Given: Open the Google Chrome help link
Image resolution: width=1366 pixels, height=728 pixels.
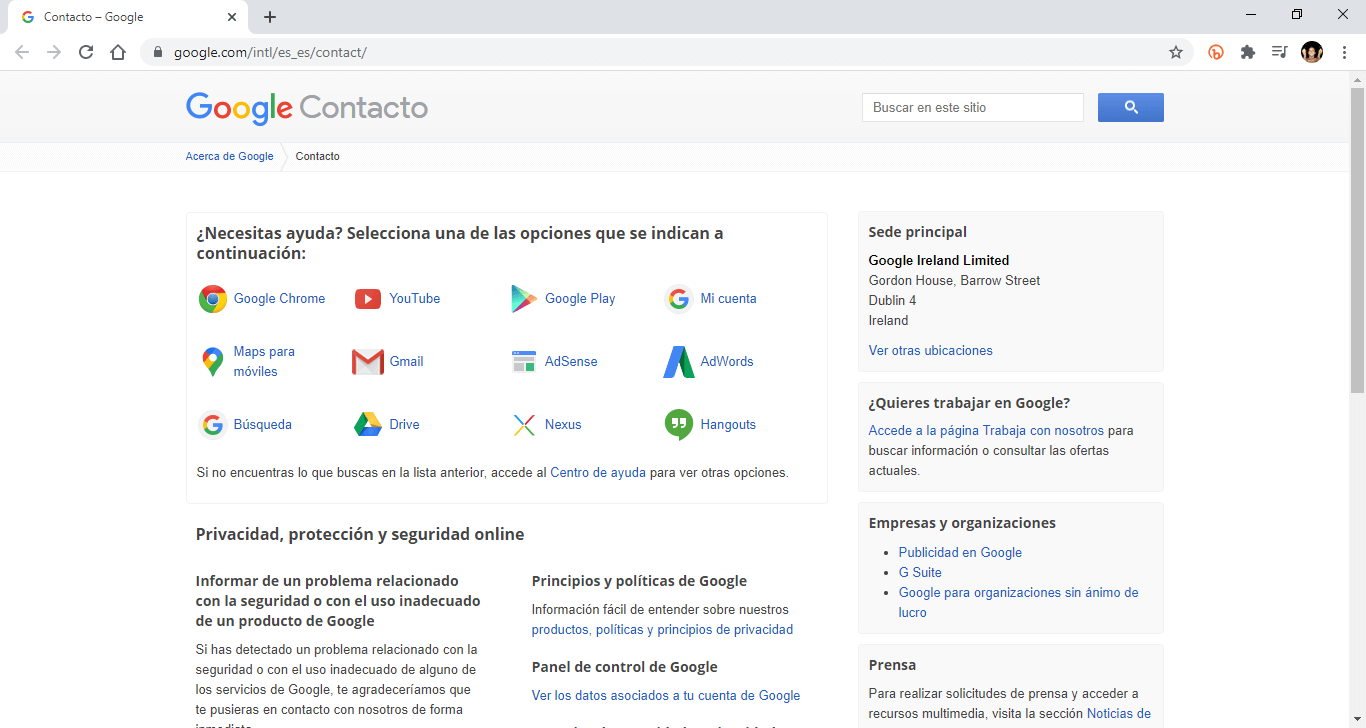Looking at the screenshot, I should tap(279, 299).
